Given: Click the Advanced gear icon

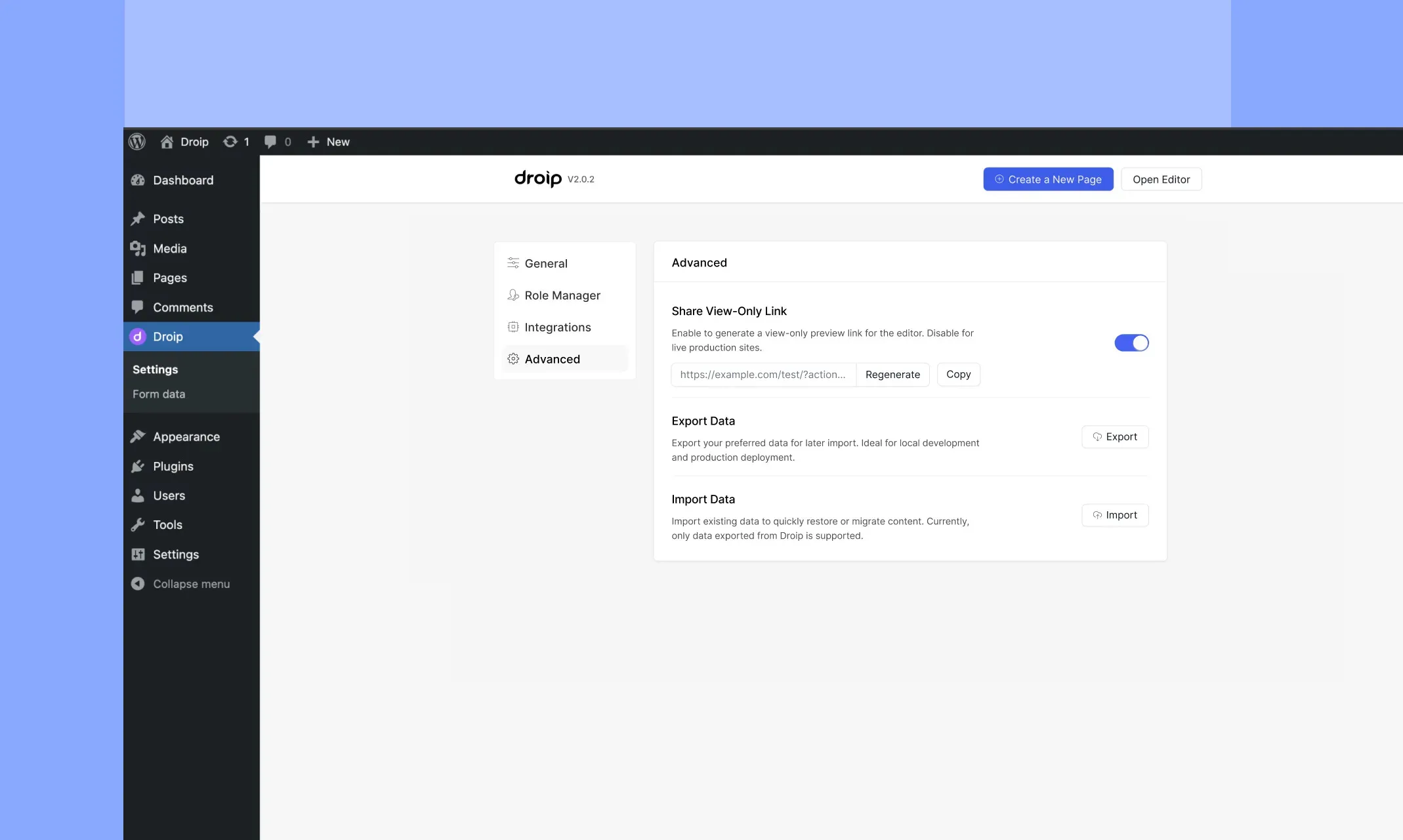Looking at the screenshot, I should [x=513, y=359].
